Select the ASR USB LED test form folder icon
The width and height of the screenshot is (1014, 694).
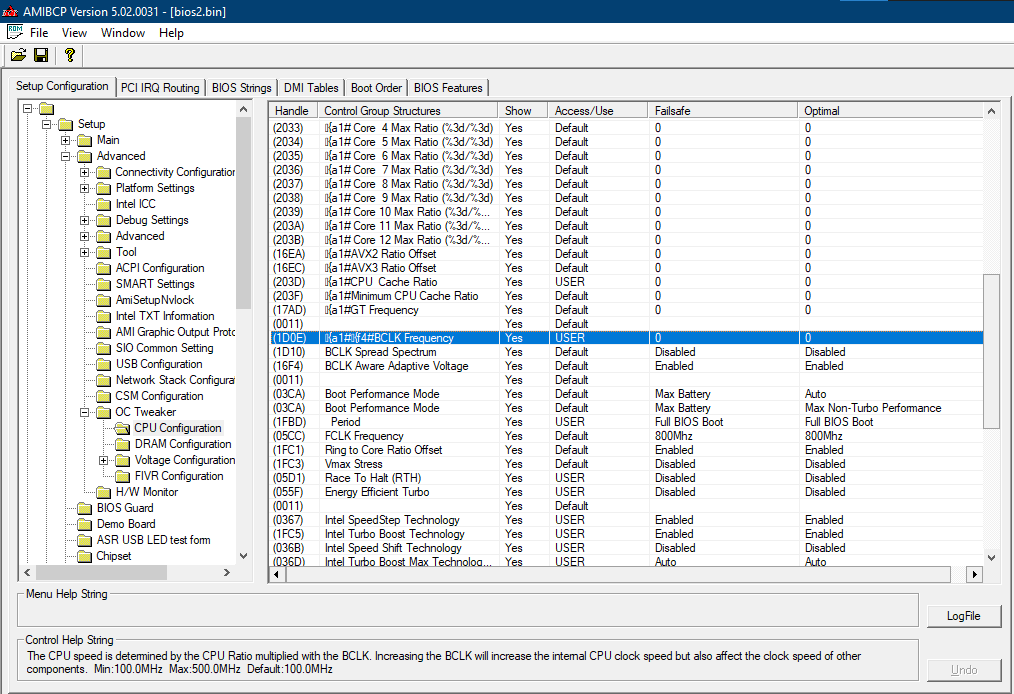point(85,540)
